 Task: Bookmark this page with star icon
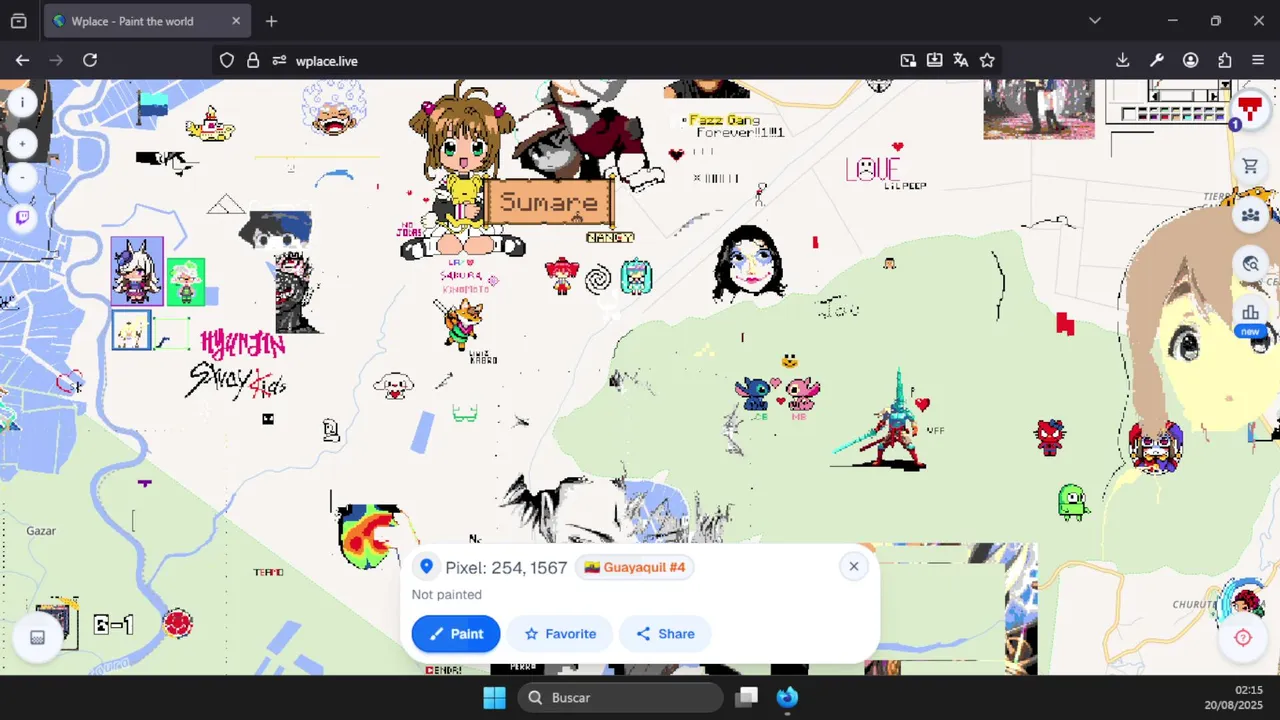(987, 61)
